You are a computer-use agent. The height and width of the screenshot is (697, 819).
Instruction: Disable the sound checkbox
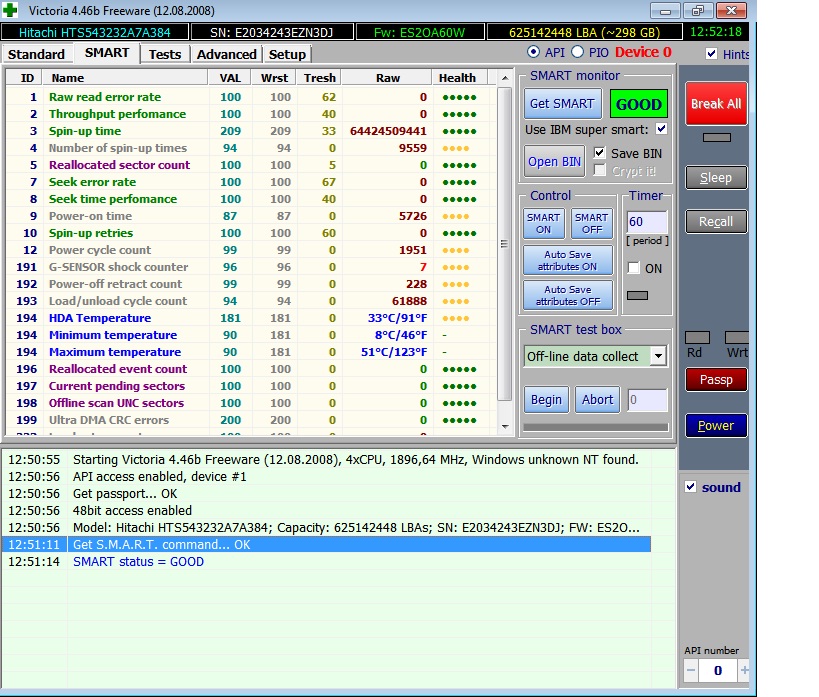(690, 487)
